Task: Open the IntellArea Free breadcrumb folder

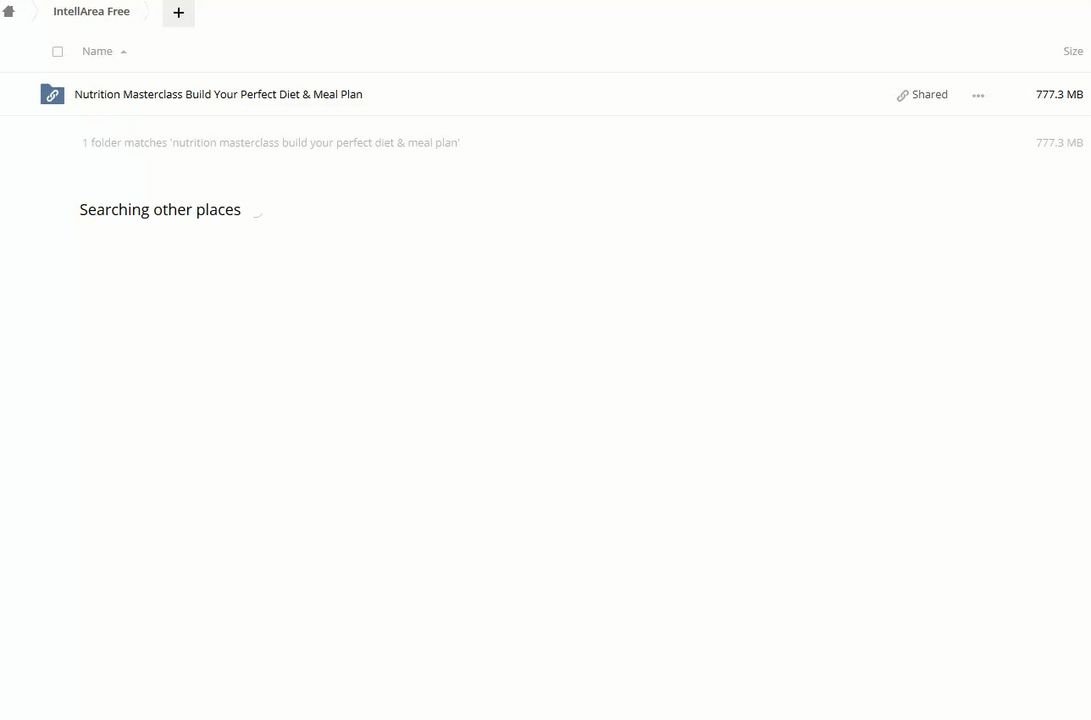Action: click(91, 12)
